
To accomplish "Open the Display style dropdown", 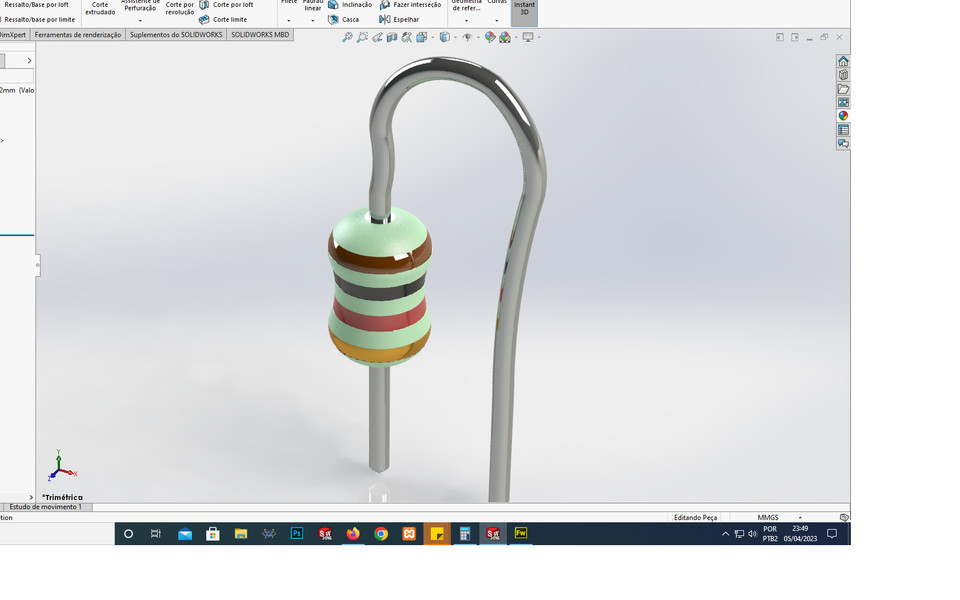I will pos(455,37).
